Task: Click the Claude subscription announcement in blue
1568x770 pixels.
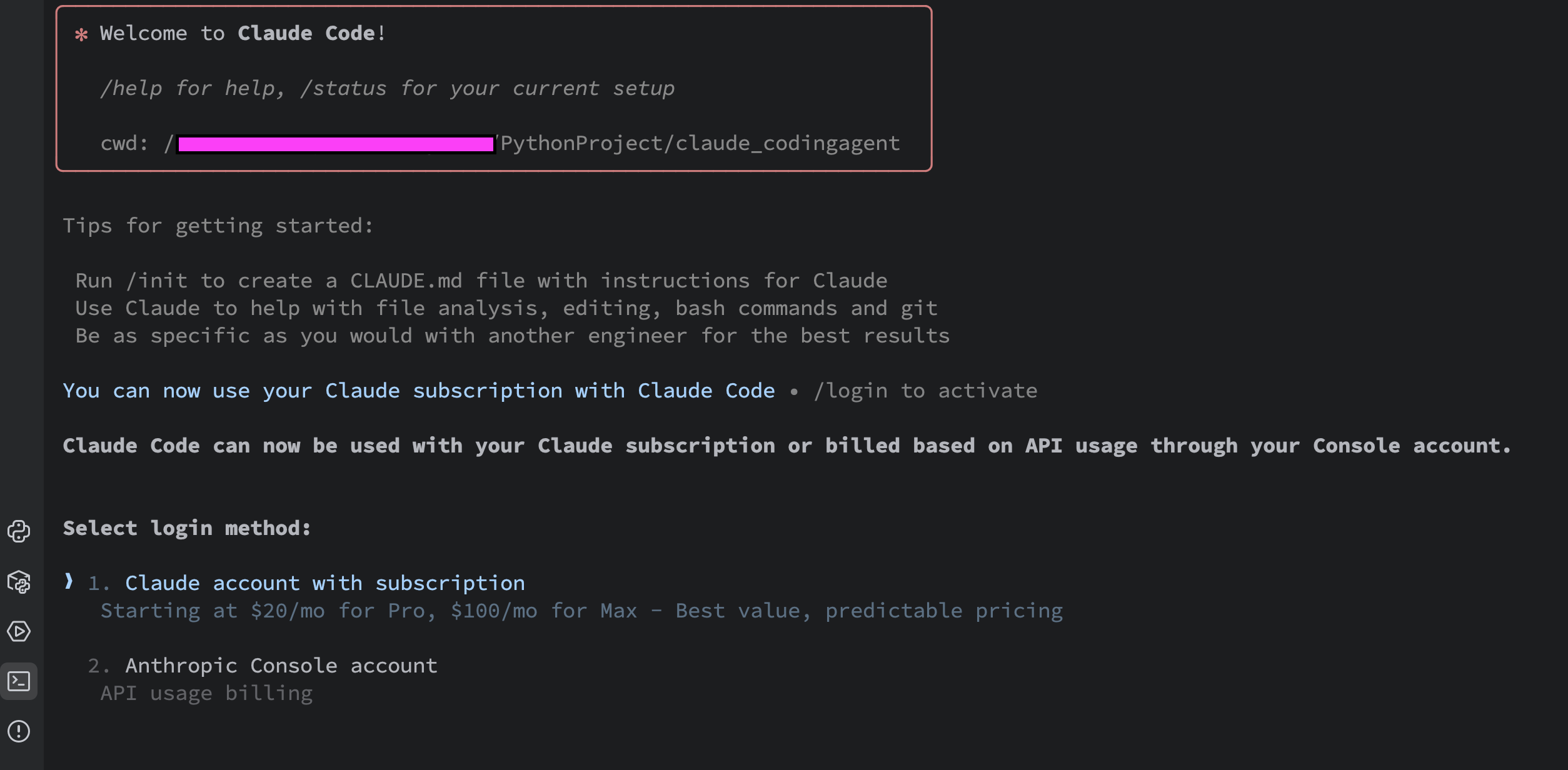Action: pos(418,391)
